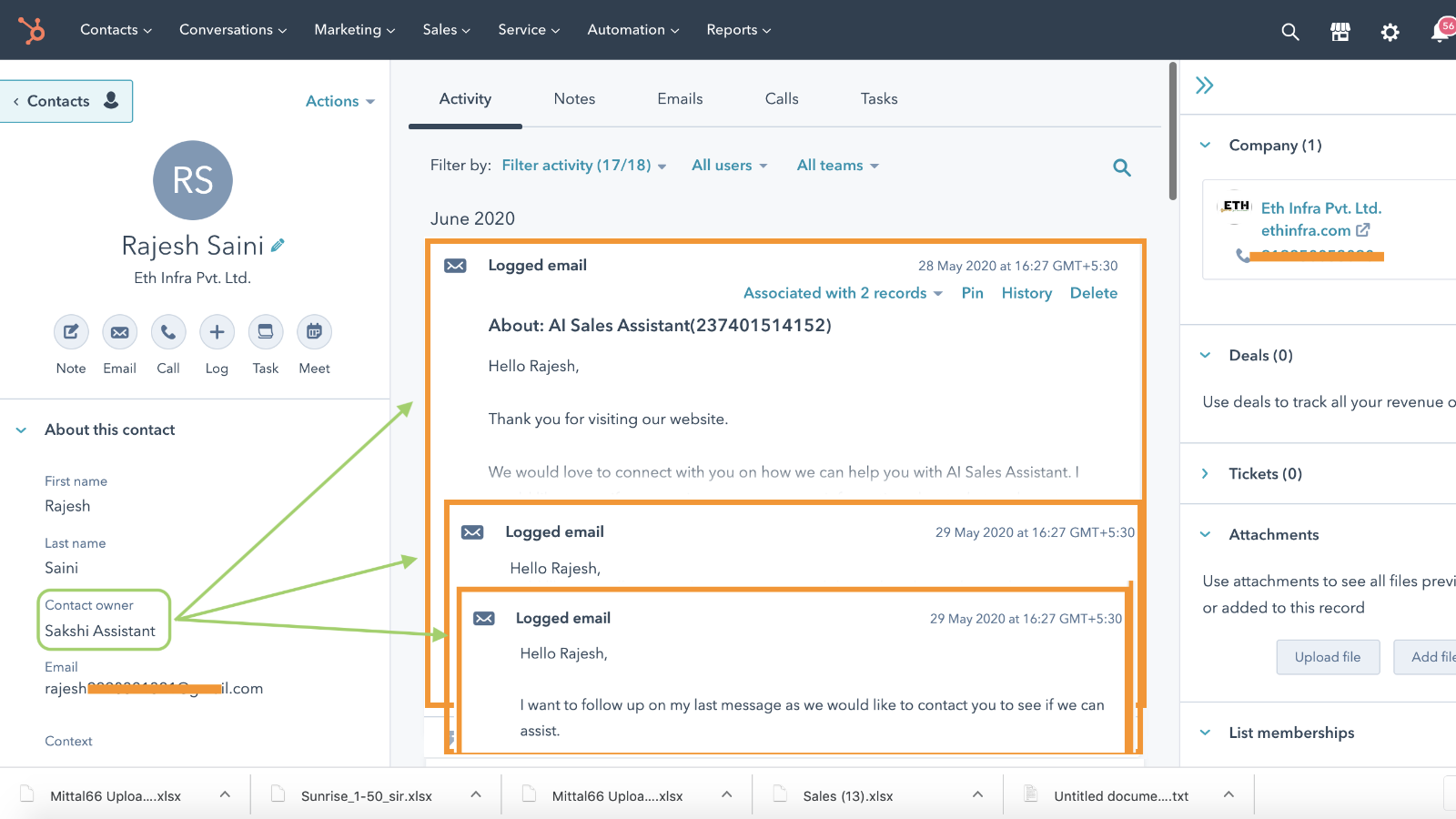The width and height of the screenshot is (1456, 819).
Task: Open settings gear icon in top navigation
Action: click(1390, 32)
